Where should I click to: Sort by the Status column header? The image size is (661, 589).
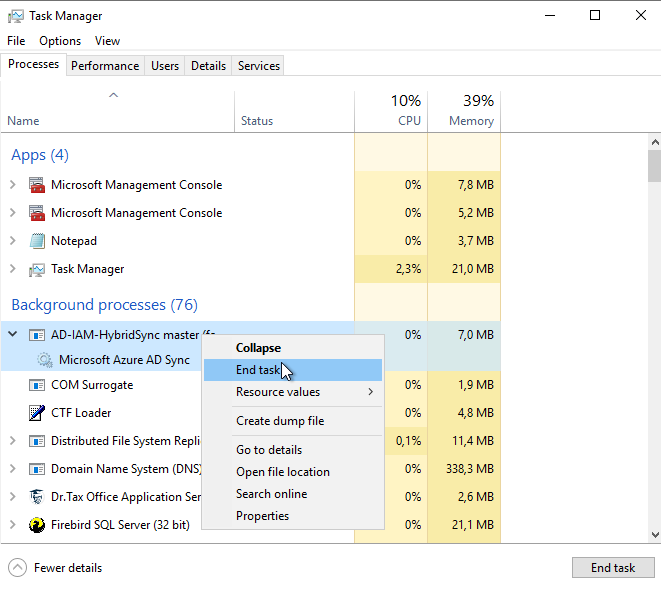click(294, 112)
